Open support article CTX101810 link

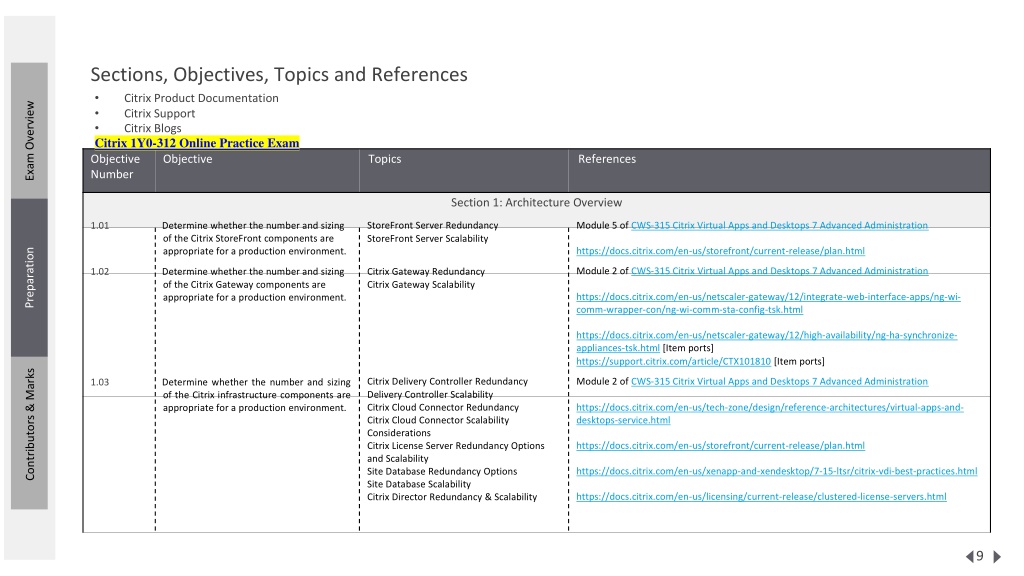point(673,361)
